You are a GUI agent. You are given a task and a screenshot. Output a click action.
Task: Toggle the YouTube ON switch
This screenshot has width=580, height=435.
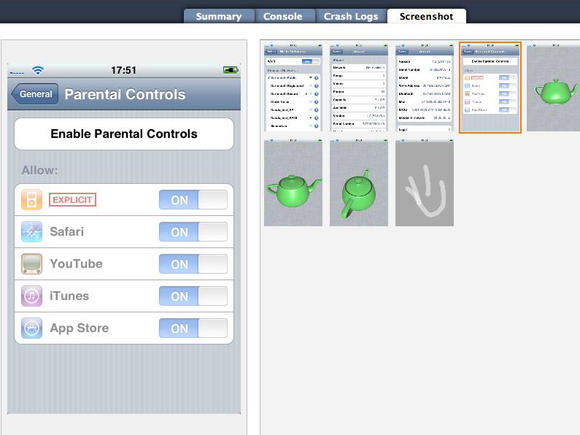pyautogui.click(x=193, y=264)
